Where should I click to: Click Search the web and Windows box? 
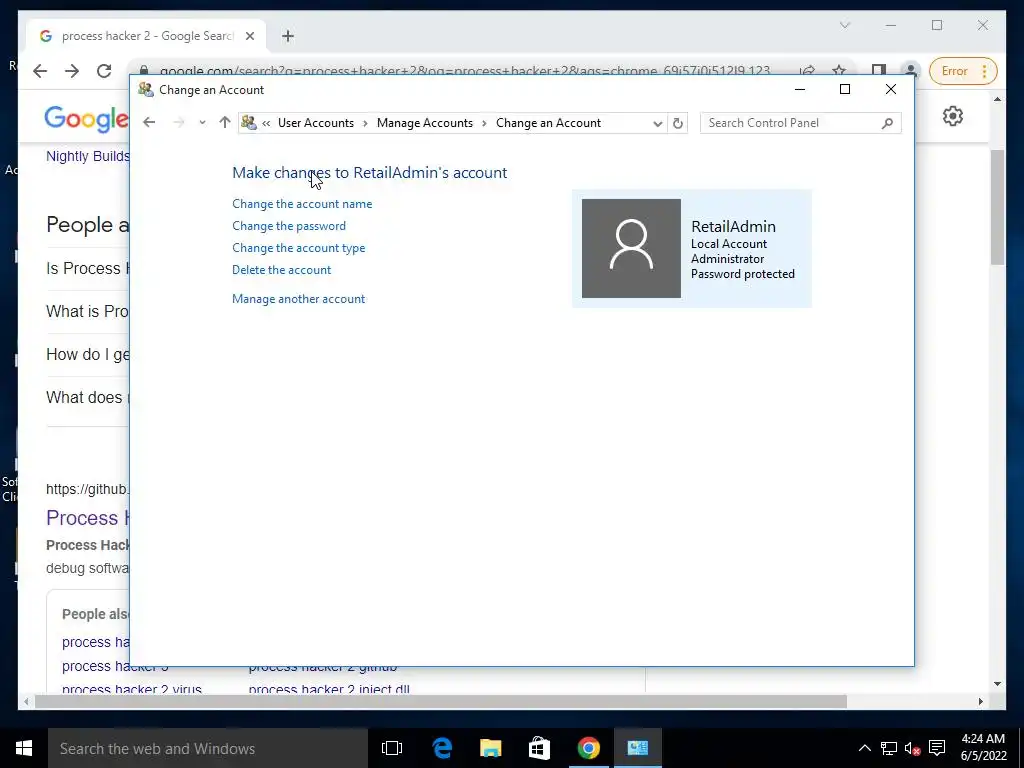[x=208, y=748]
